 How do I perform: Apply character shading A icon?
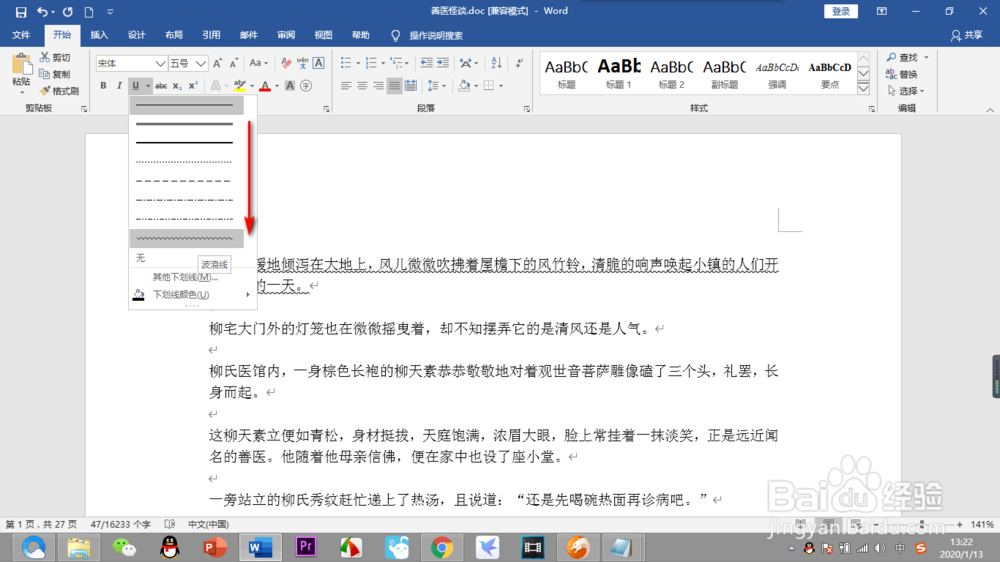(290, 85)
